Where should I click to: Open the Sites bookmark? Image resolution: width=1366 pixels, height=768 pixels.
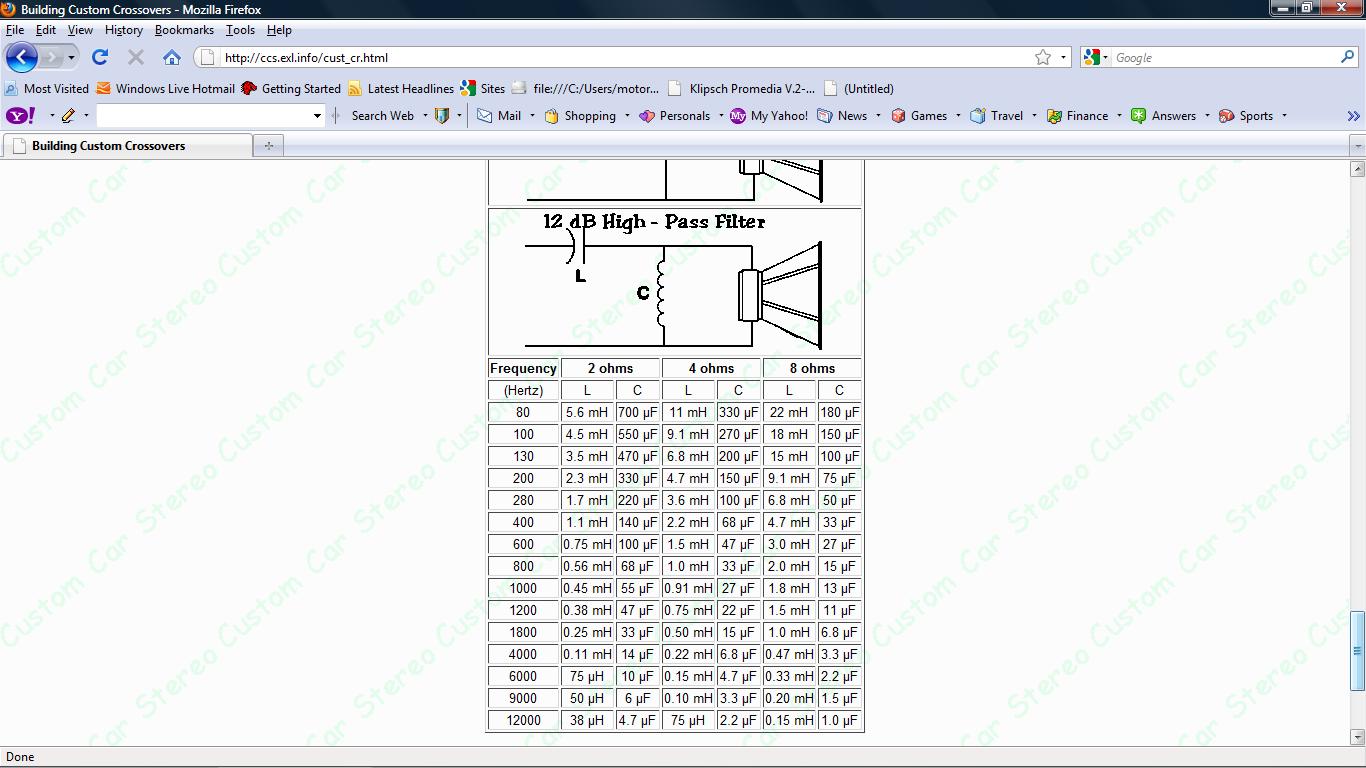pyautogui.click(x=483, y=88)
